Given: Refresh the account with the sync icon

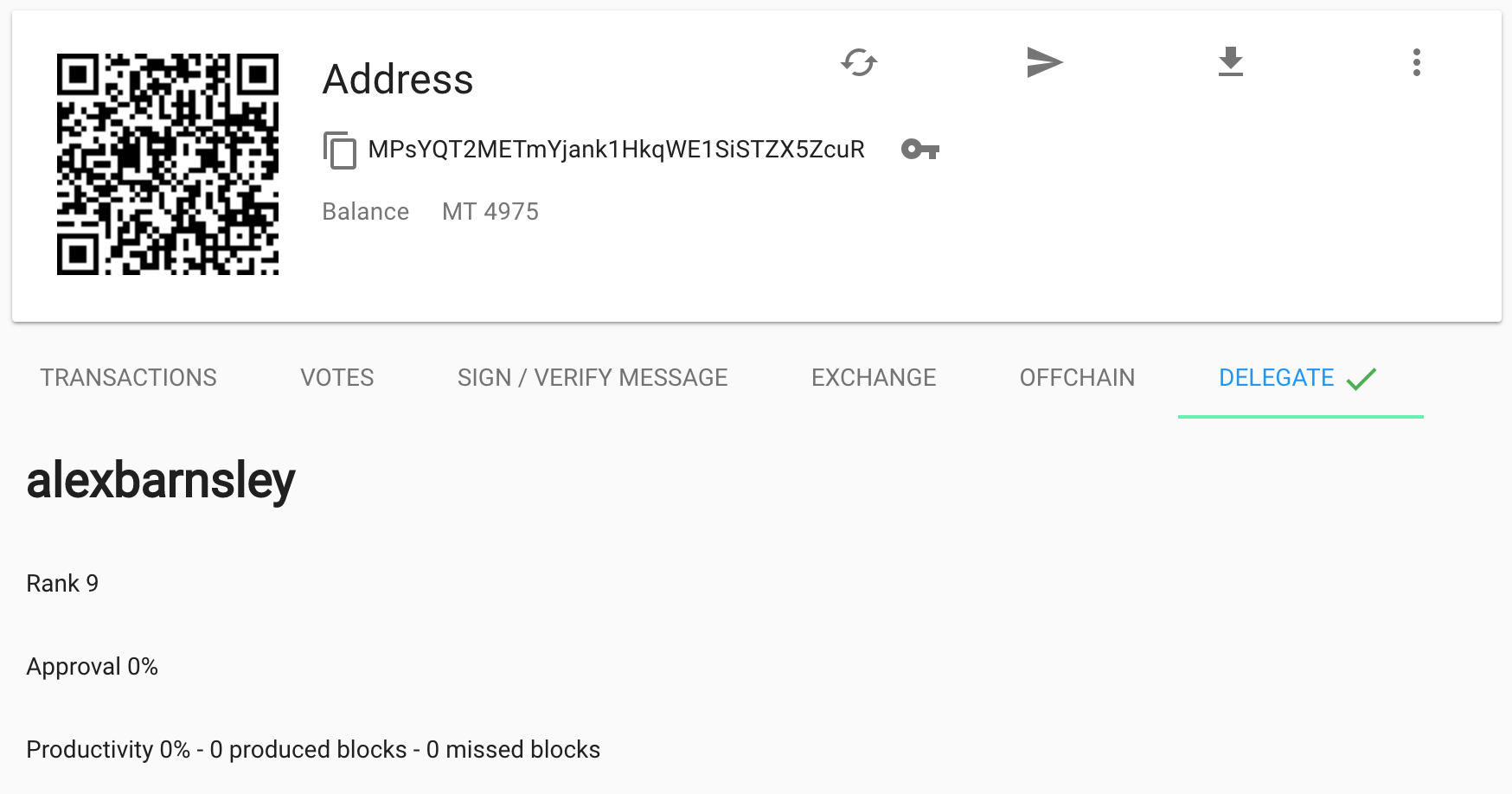Looking at the screenshot, I should click(859, 62).
